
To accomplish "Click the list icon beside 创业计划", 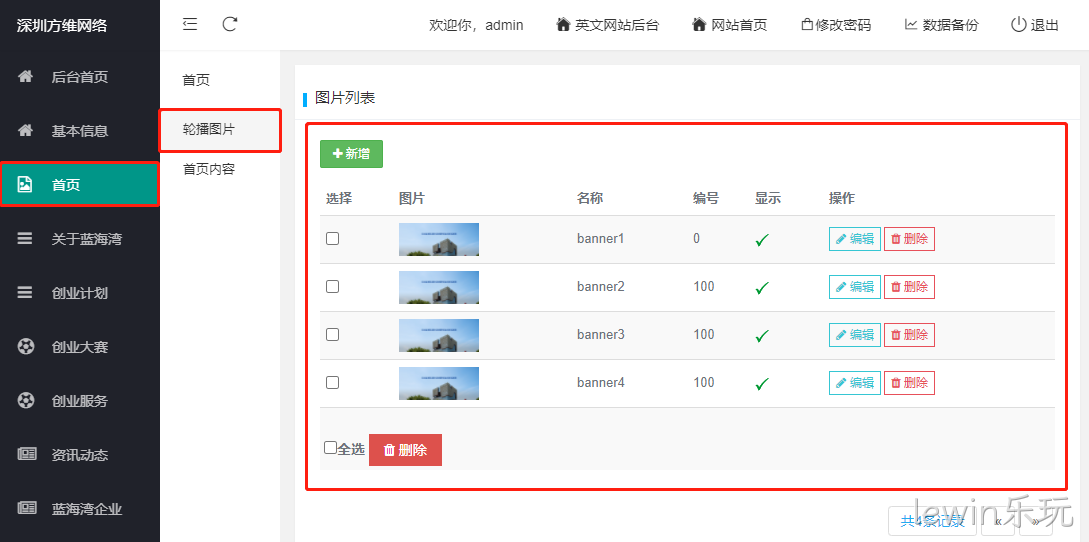I will [x=25, y=293].
